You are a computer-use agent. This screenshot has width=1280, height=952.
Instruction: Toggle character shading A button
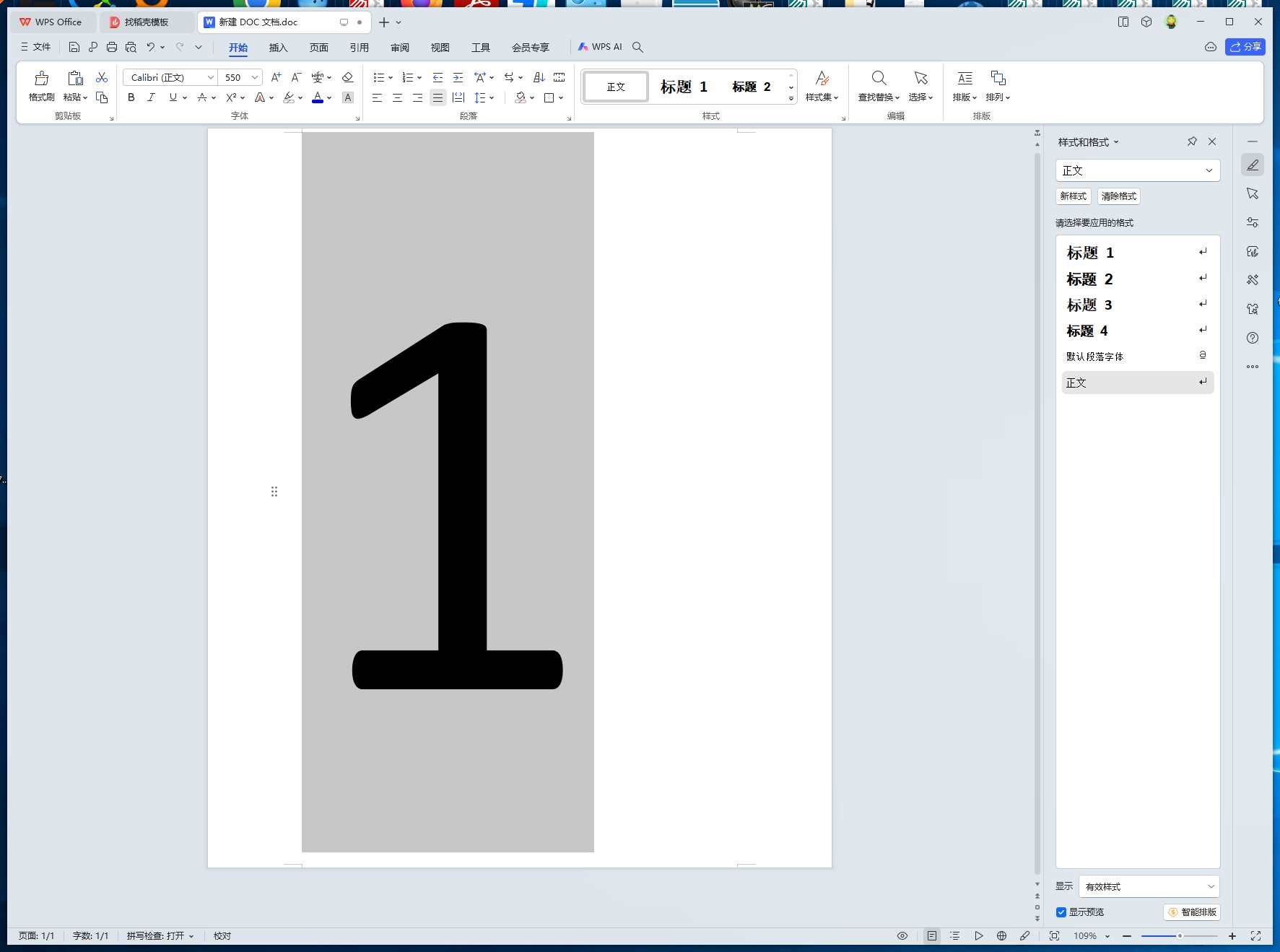point(348,97)
